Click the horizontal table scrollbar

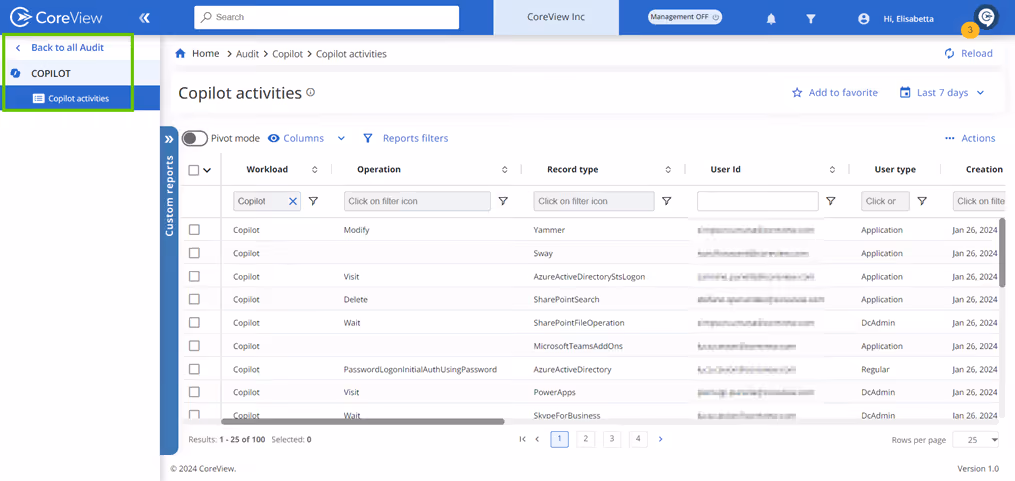pos(362,421)
